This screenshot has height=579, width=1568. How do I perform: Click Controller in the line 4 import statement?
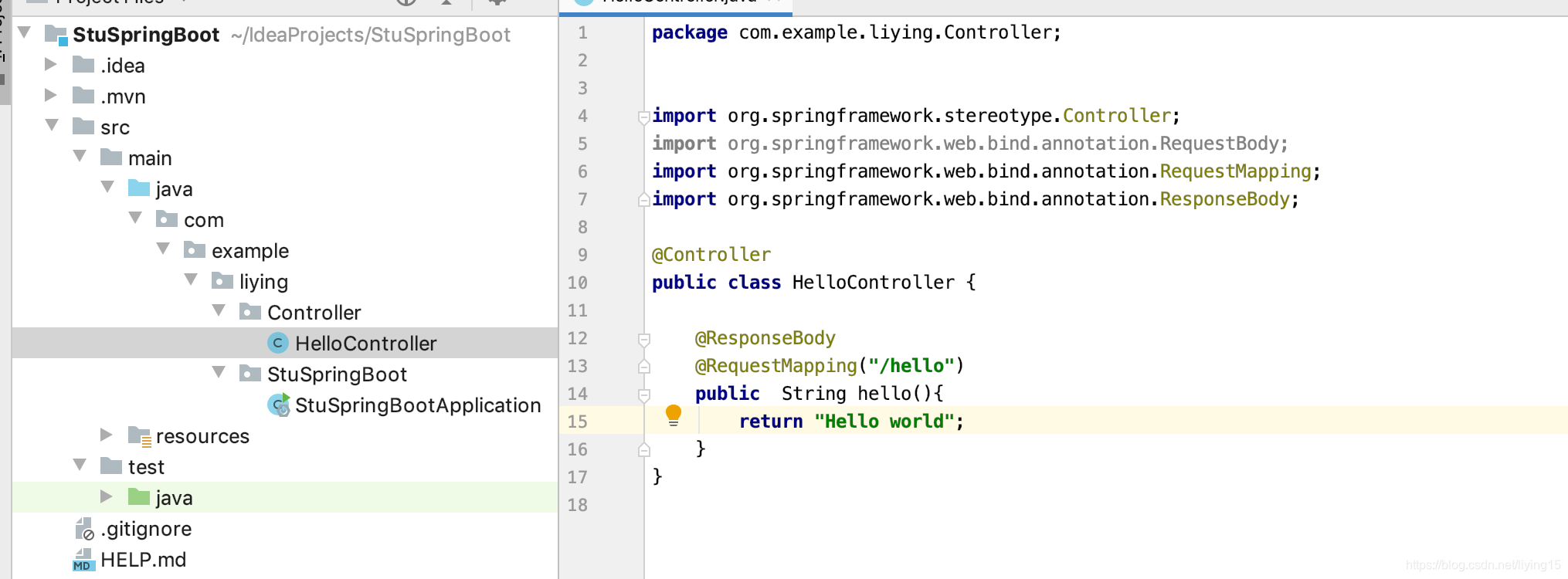pos(1117,116)
